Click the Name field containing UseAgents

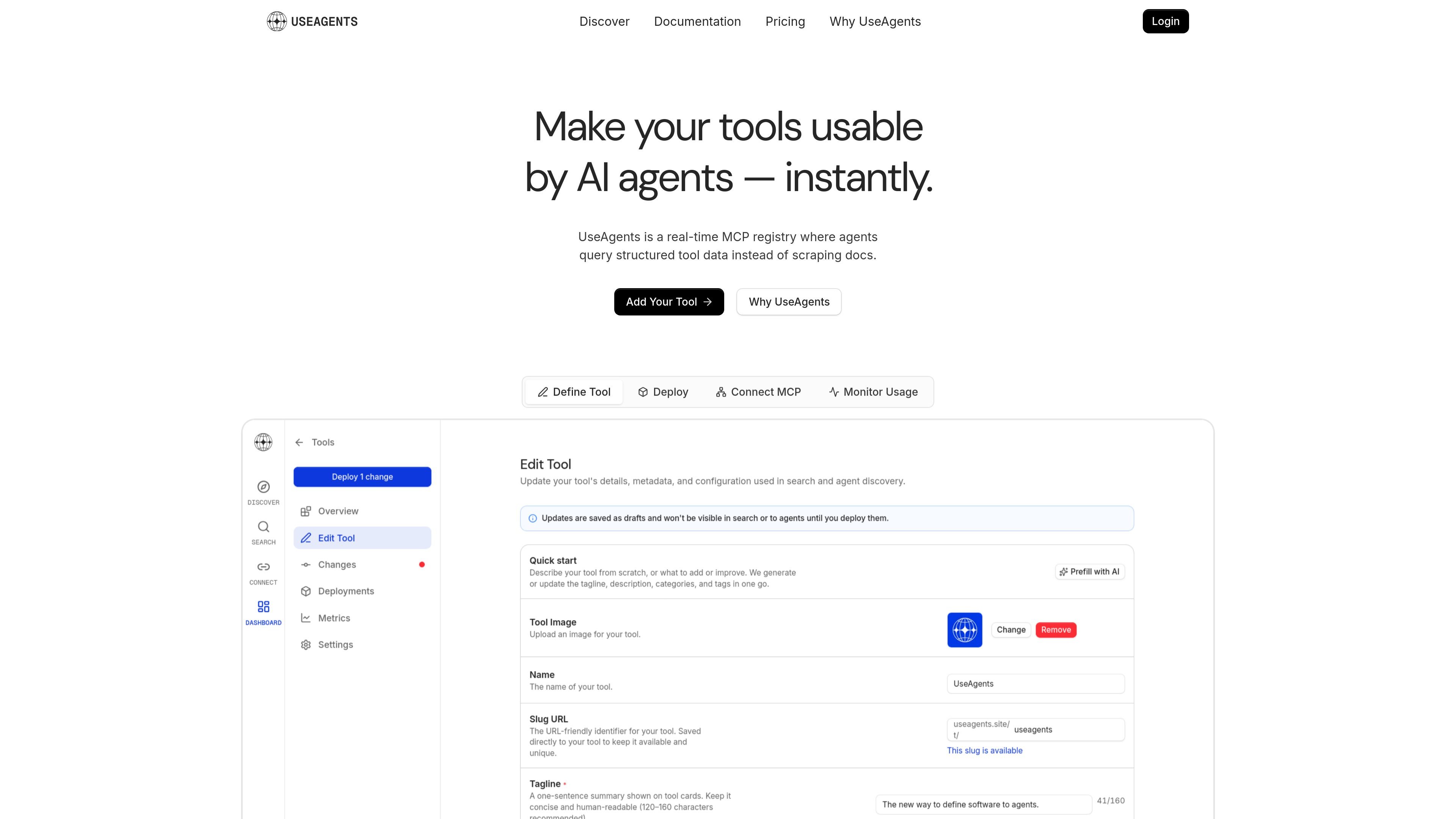click(x=1036, y=684)
